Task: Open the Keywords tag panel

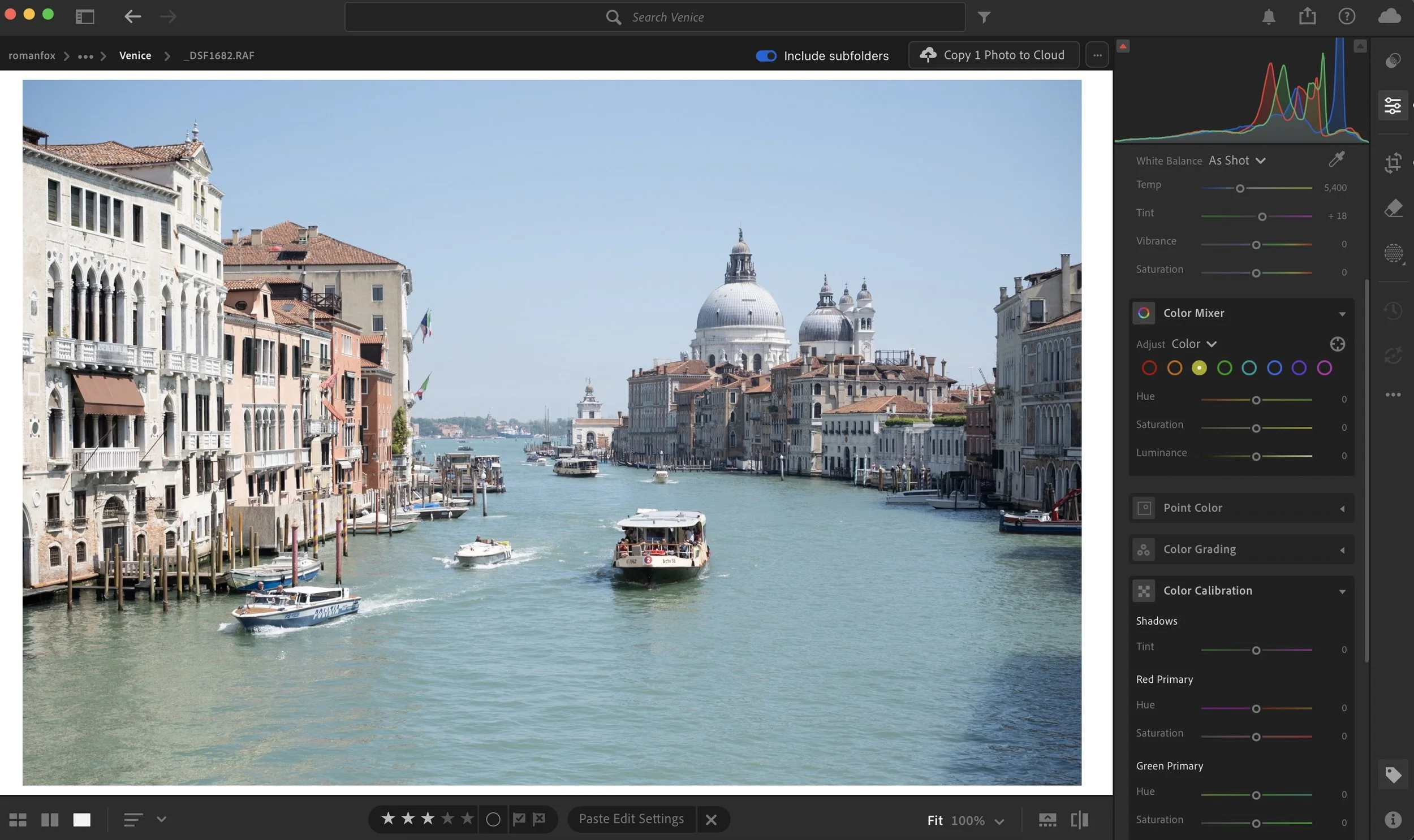Action: pyautogui.click(x=1393, y=774)
